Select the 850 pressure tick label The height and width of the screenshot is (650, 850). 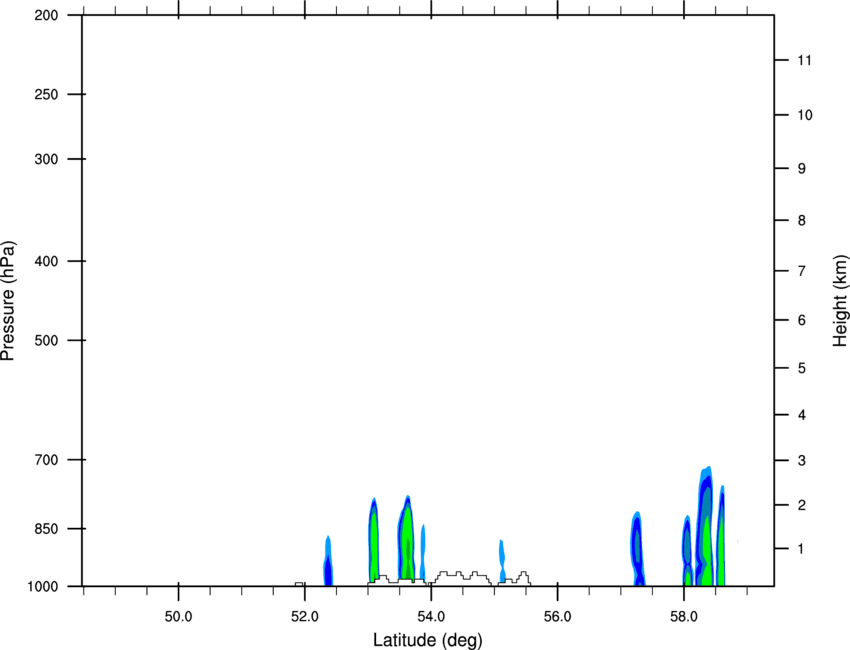(x=46, y=528)
